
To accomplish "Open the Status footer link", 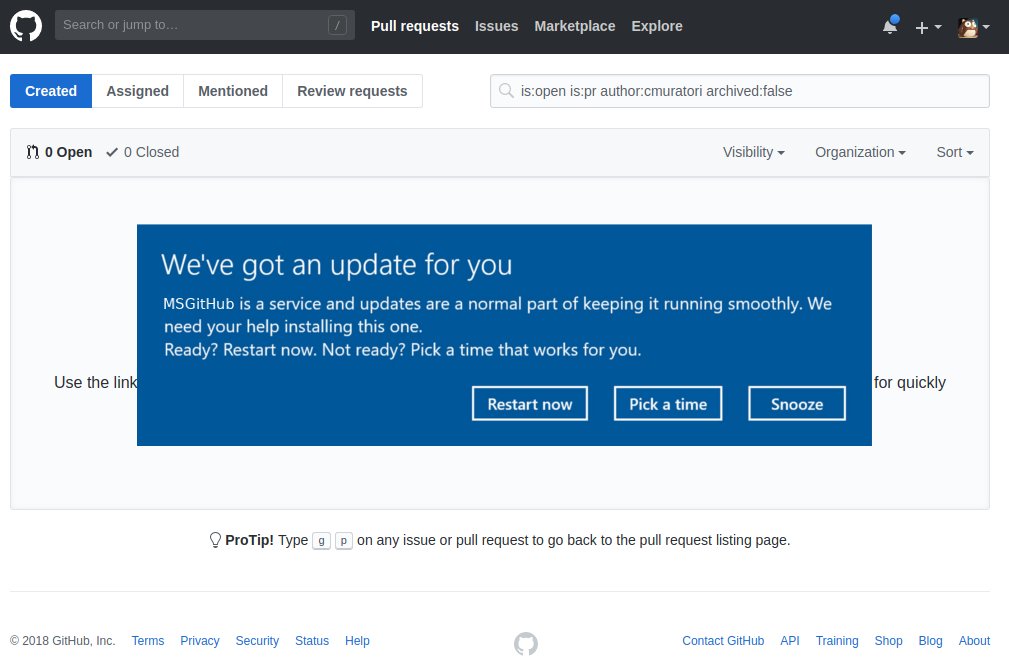I will (311, 641).
